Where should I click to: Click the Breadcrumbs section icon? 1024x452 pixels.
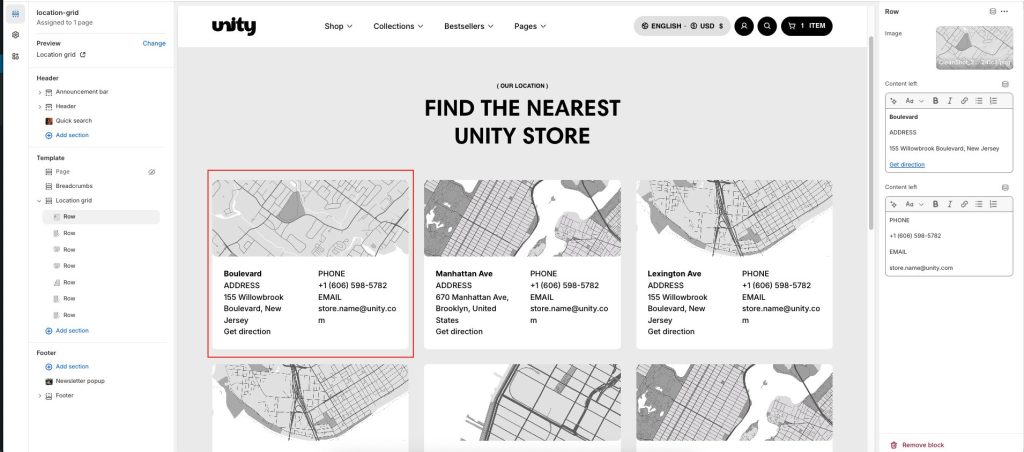click(x=48, y=186)
